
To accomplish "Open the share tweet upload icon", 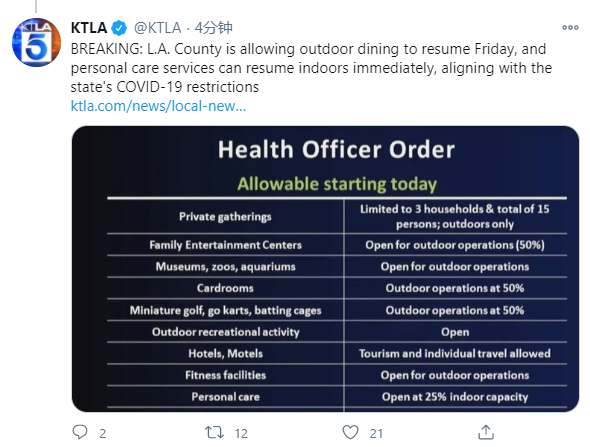I will (486, 432).
